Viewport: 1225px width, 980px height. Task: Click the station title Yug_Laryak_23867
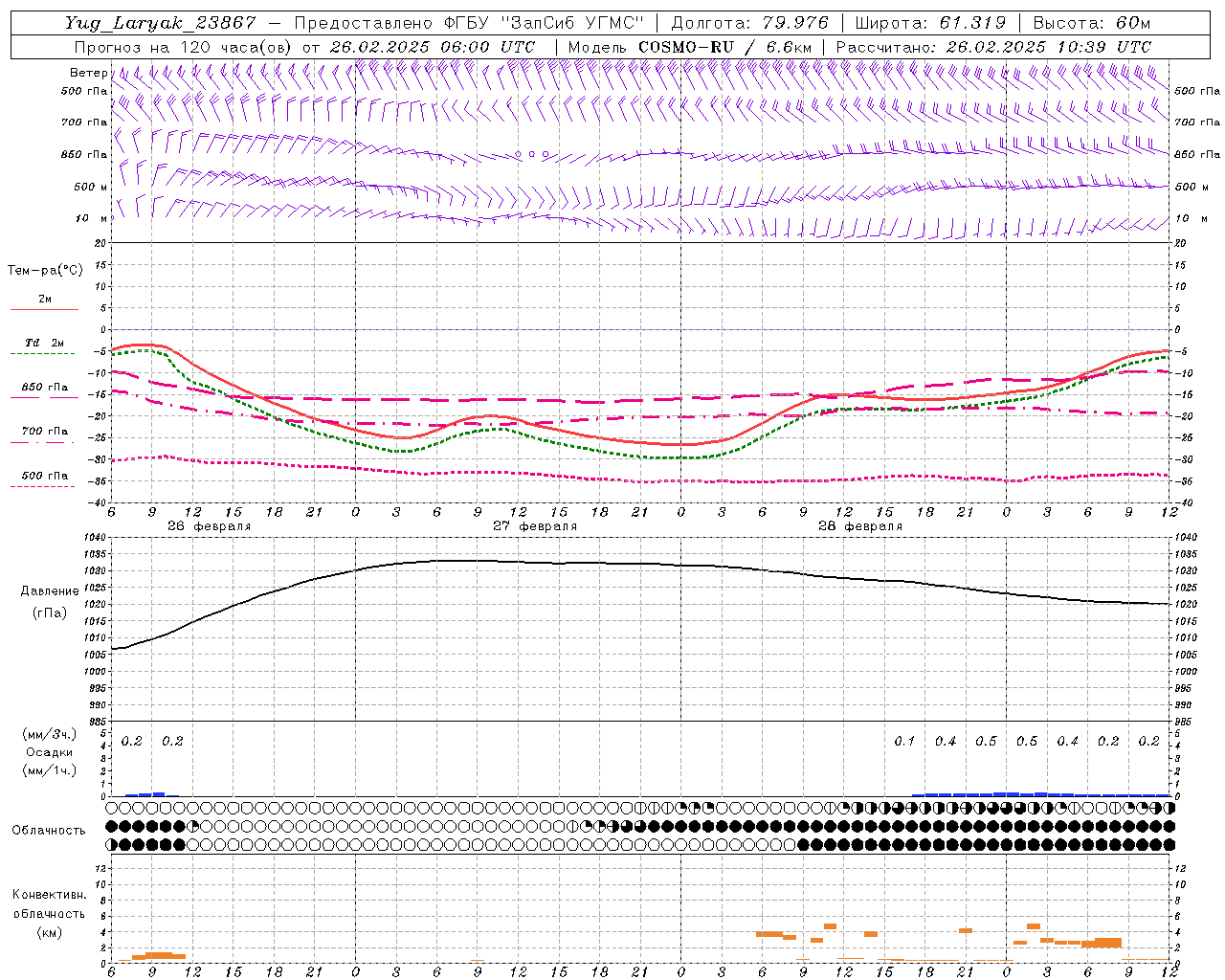pos(160,23)
